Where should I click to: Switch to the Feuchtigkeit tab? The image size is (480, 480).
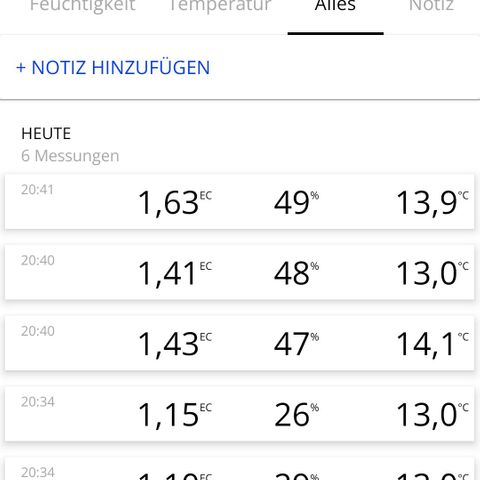tap(83, 6)
